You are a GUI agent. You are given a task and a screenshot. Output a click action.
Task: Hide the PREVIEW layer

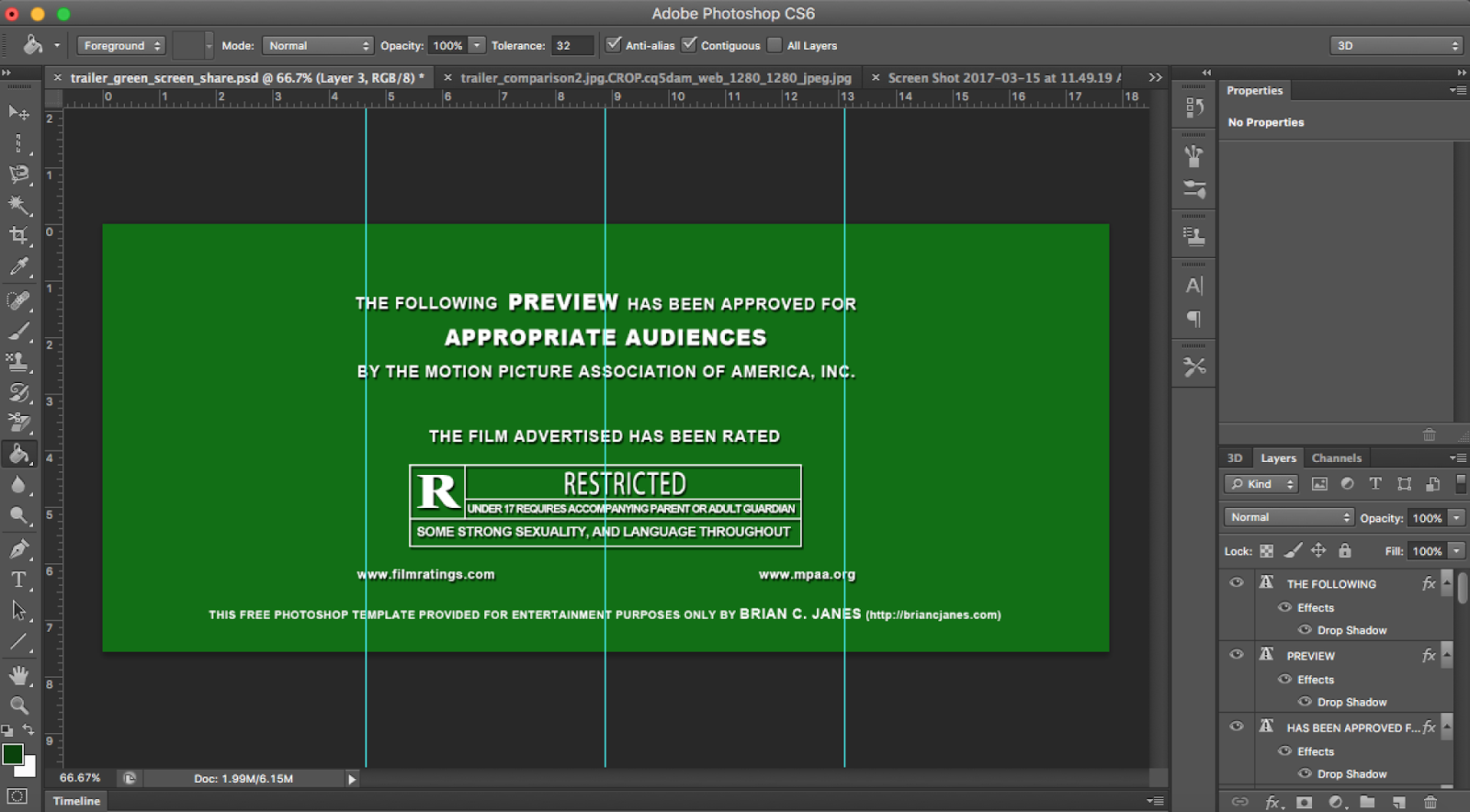(1237, 654)
